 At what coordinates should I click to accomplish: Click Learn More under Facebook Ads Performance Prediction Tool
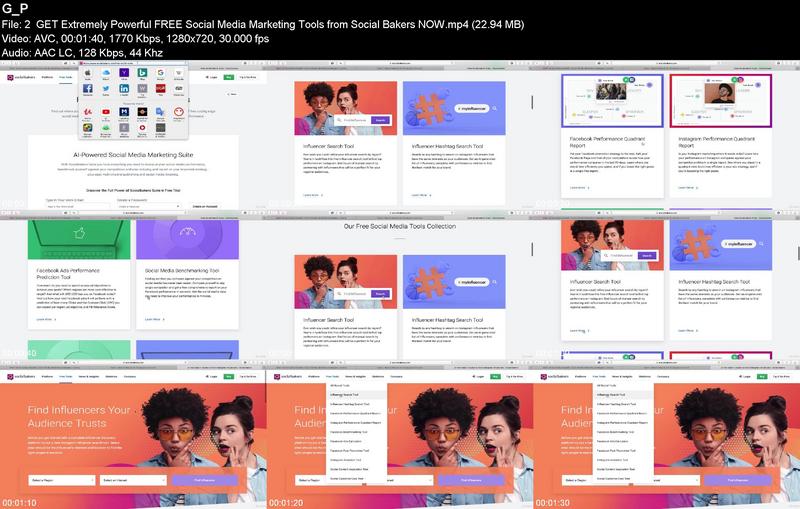coord(46,319)
